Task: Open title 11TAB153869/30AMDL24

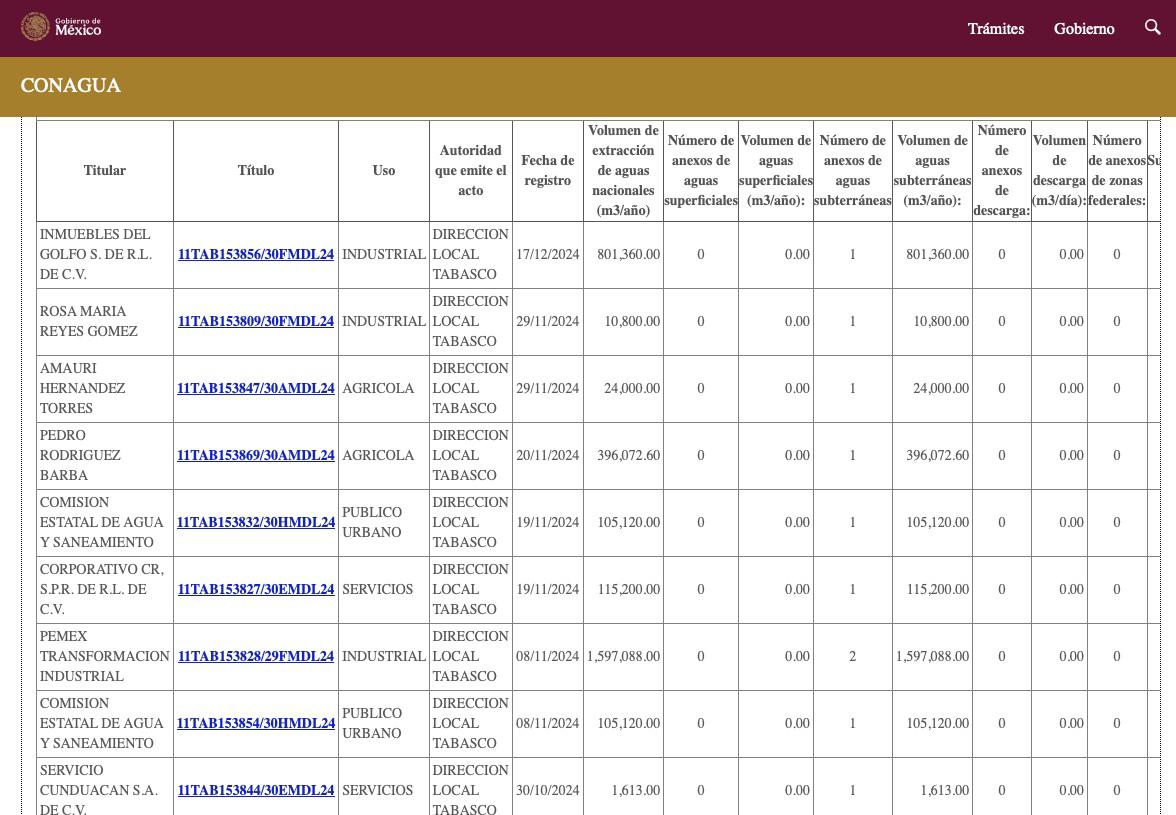Action: pyautogui.click(x=256, y=455)
